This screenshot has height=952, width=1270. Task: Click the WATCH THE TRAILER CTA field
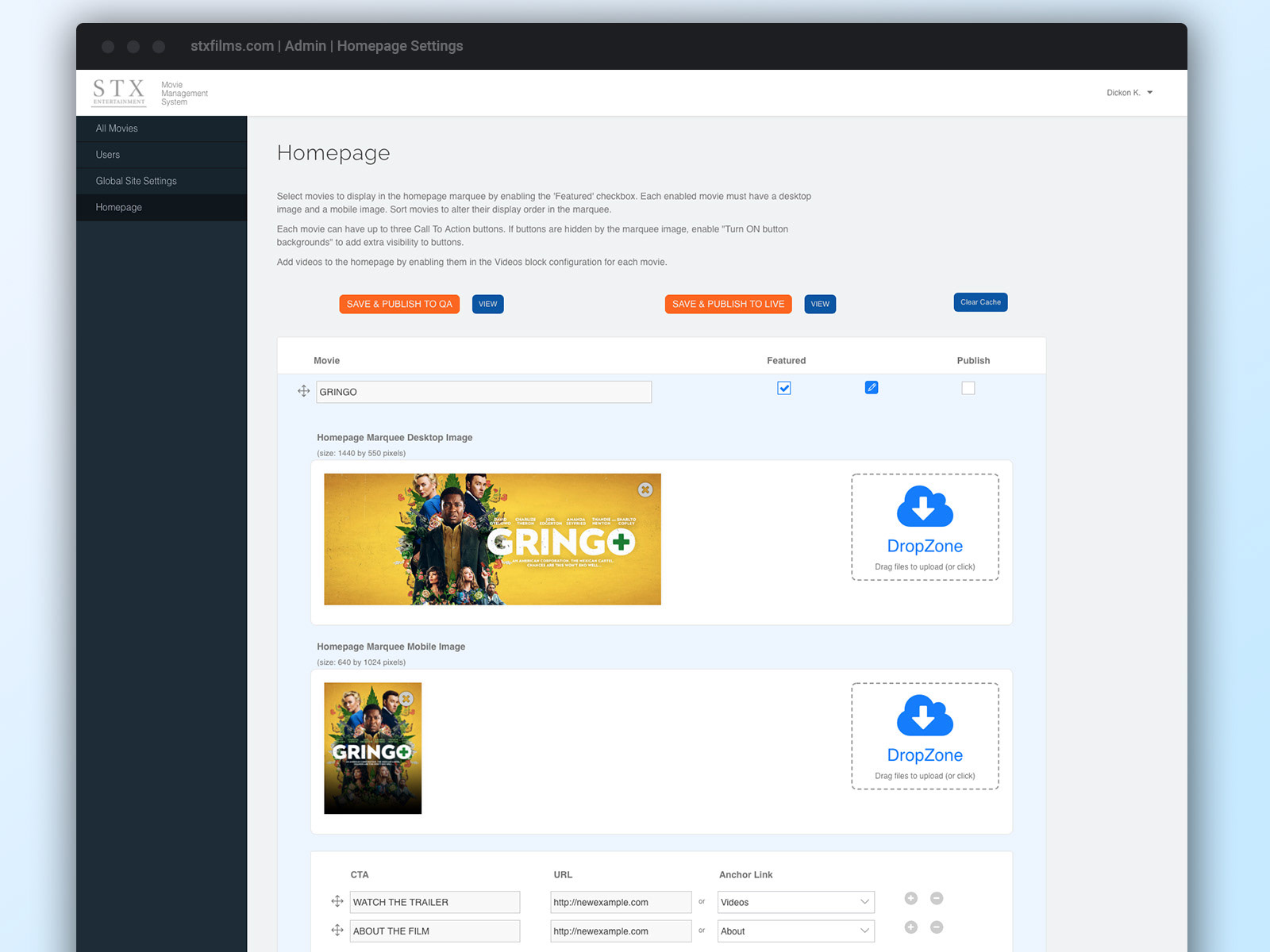(x=435, y=902)
